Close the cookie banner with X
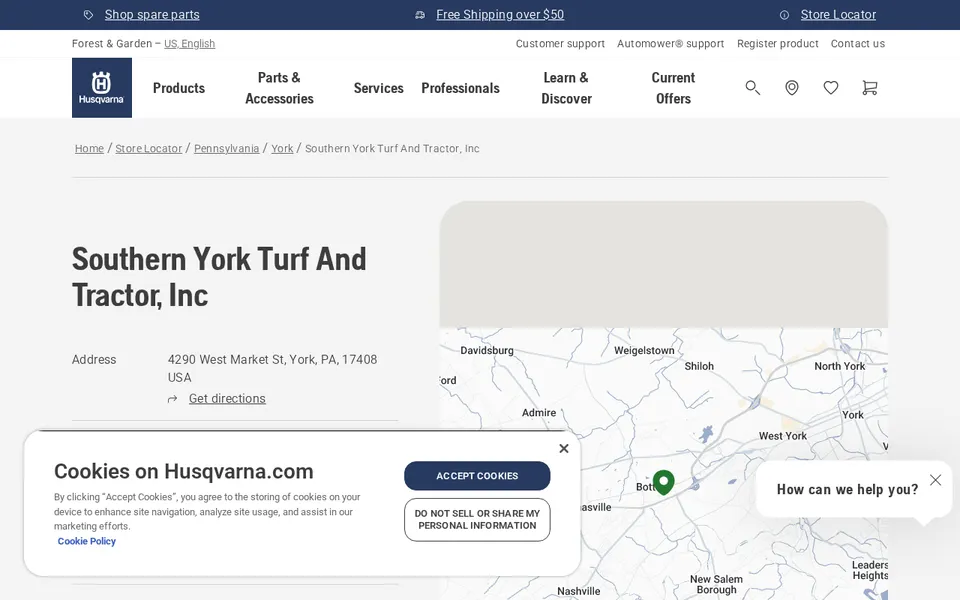Screen dimensions: 960x600 coord(564,448)
